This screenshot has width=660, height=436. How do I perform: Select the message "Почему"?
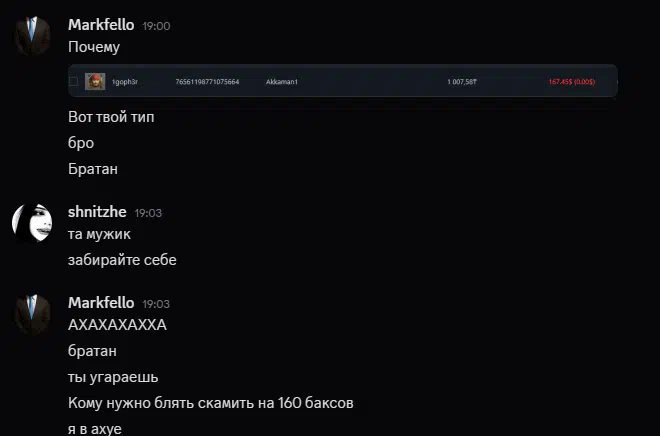pyautogui.click(x=94, y=47)
